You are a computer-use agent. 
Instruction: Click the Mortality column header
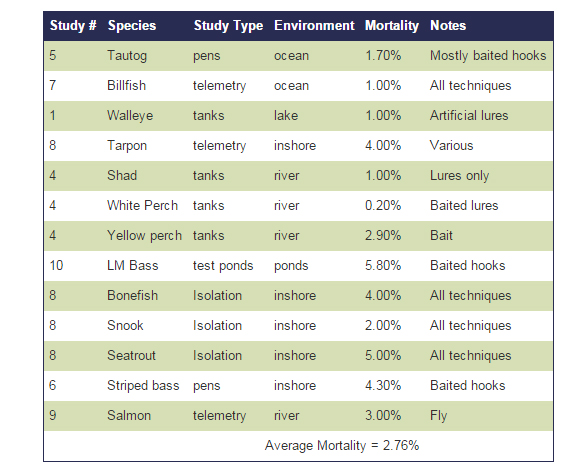click(x=392, y=25)
